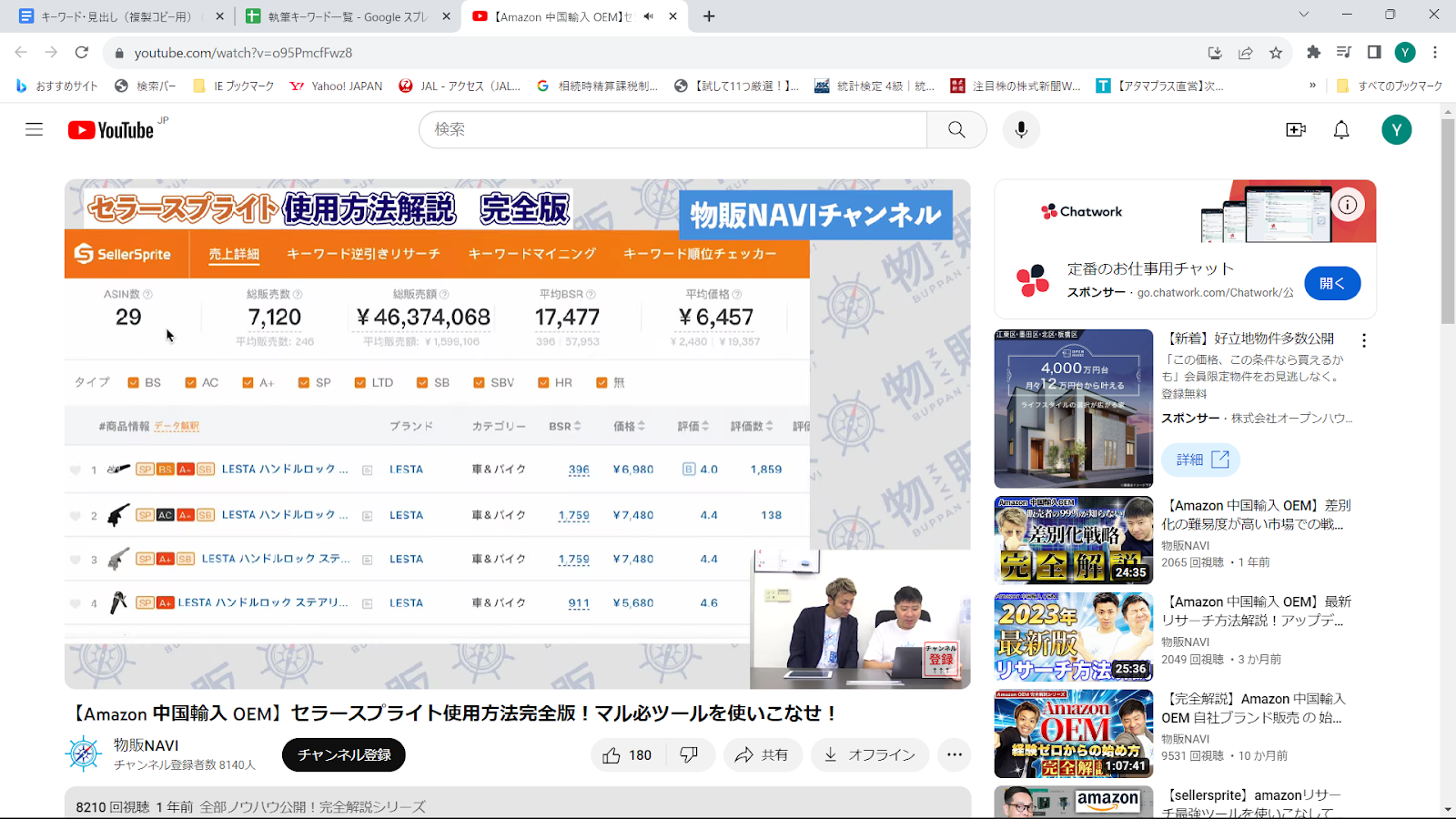
Task: Start voice search with the microphone
Action: [1021, 129]
